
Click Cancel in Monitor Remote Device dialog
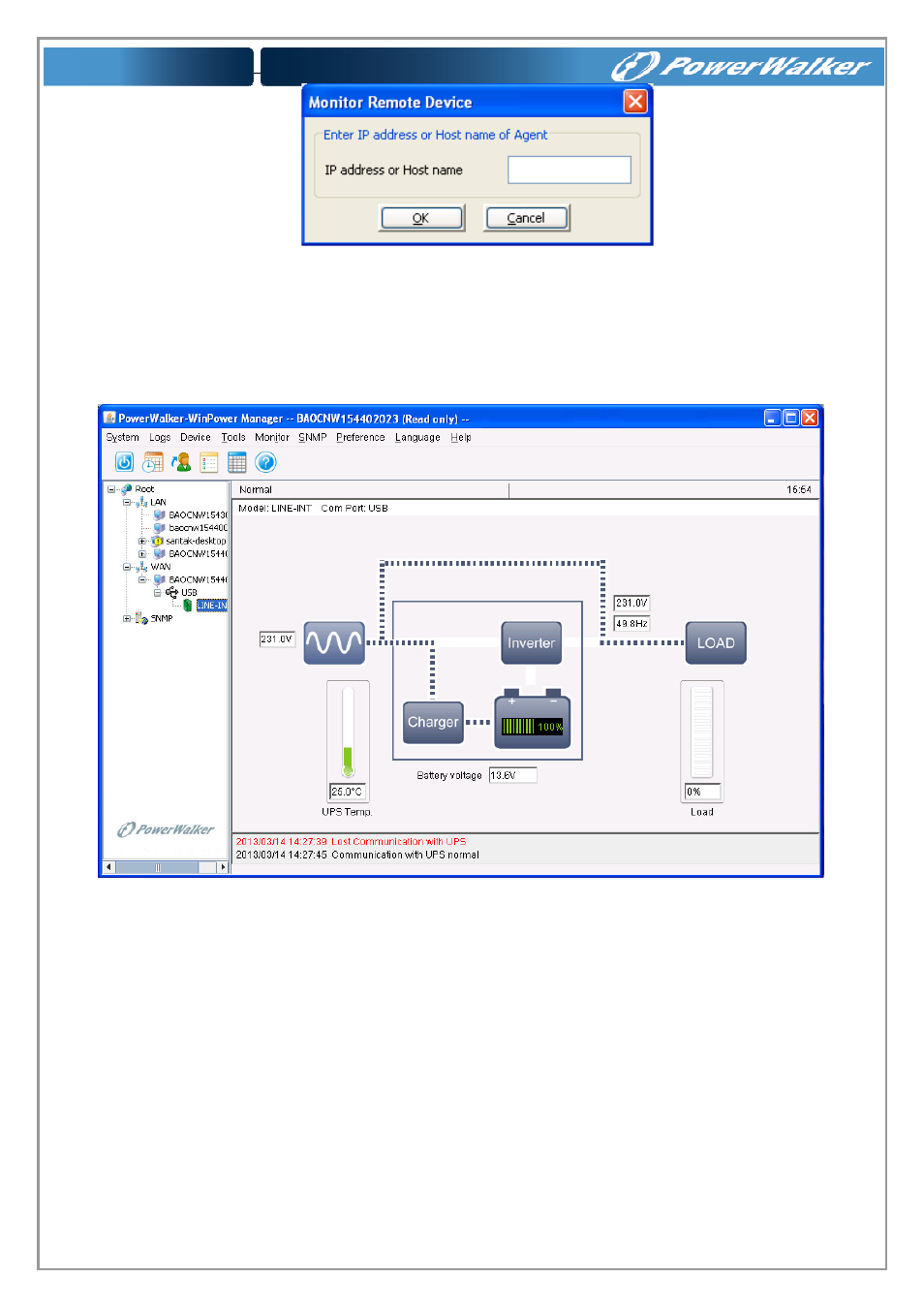tap(526, 218)
